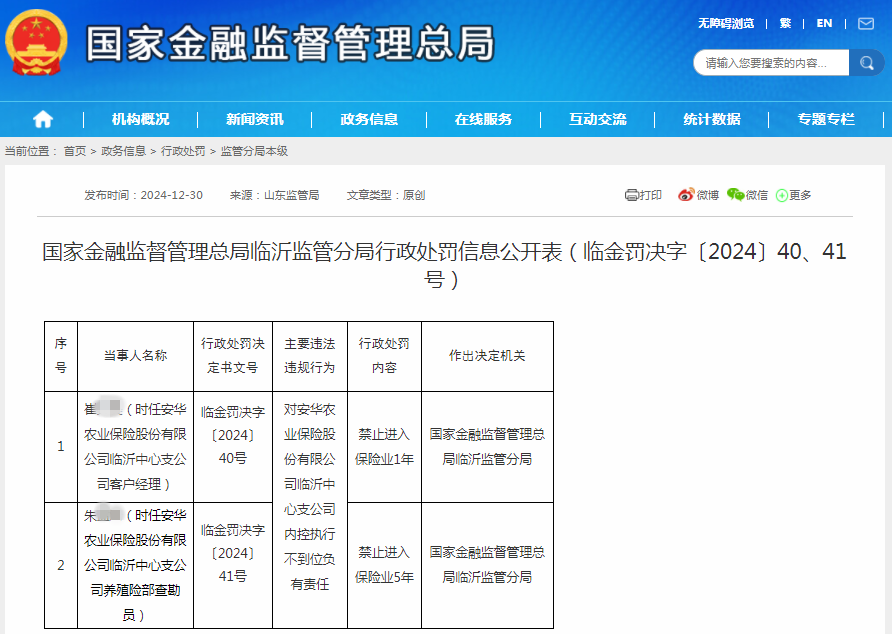892x634 pixels.
Task: Go to 政务信息 in breadcrumb
Action: tap(123, 151)
